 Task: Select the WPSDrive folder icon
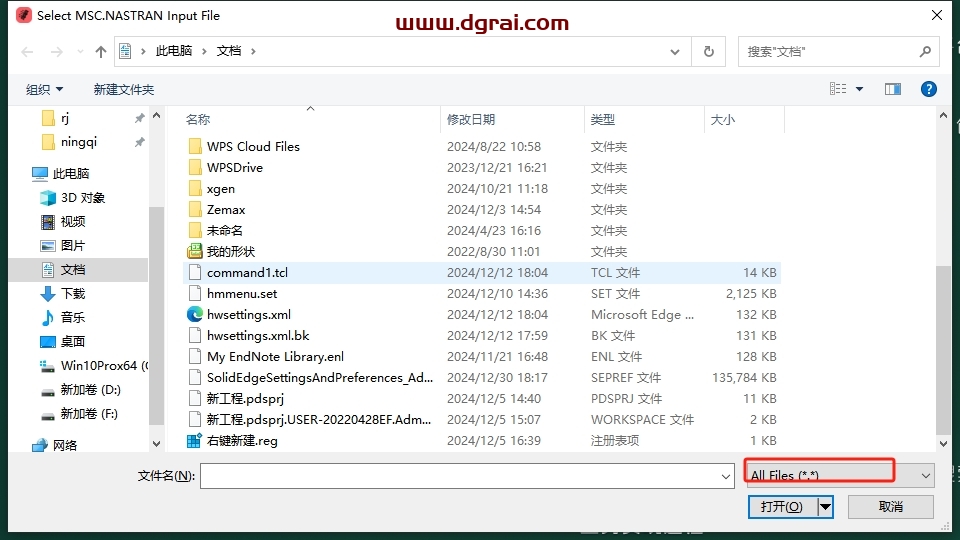(195, 167)
